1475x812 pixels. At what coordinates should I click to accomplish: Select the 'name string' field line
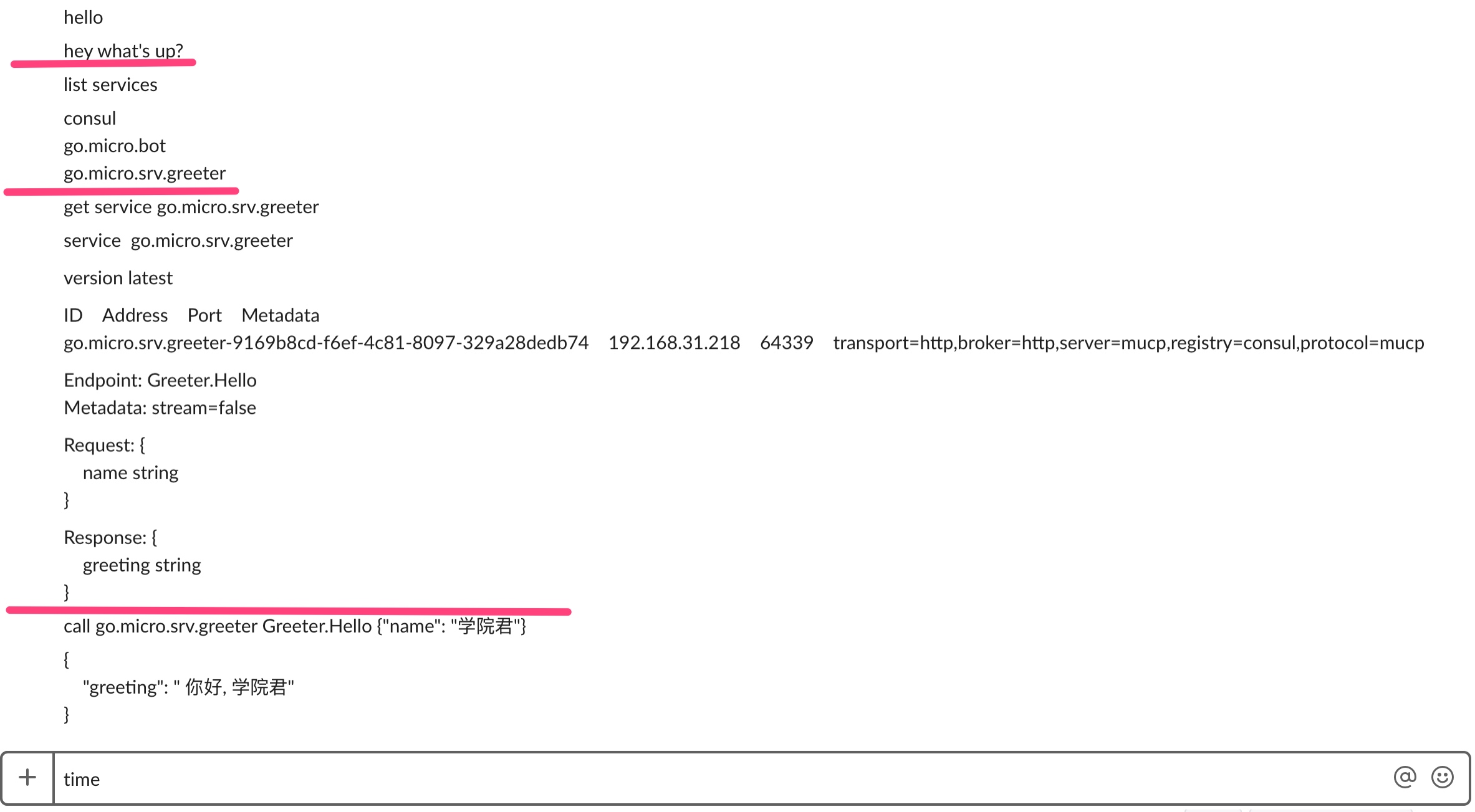[x=131, y=473]
